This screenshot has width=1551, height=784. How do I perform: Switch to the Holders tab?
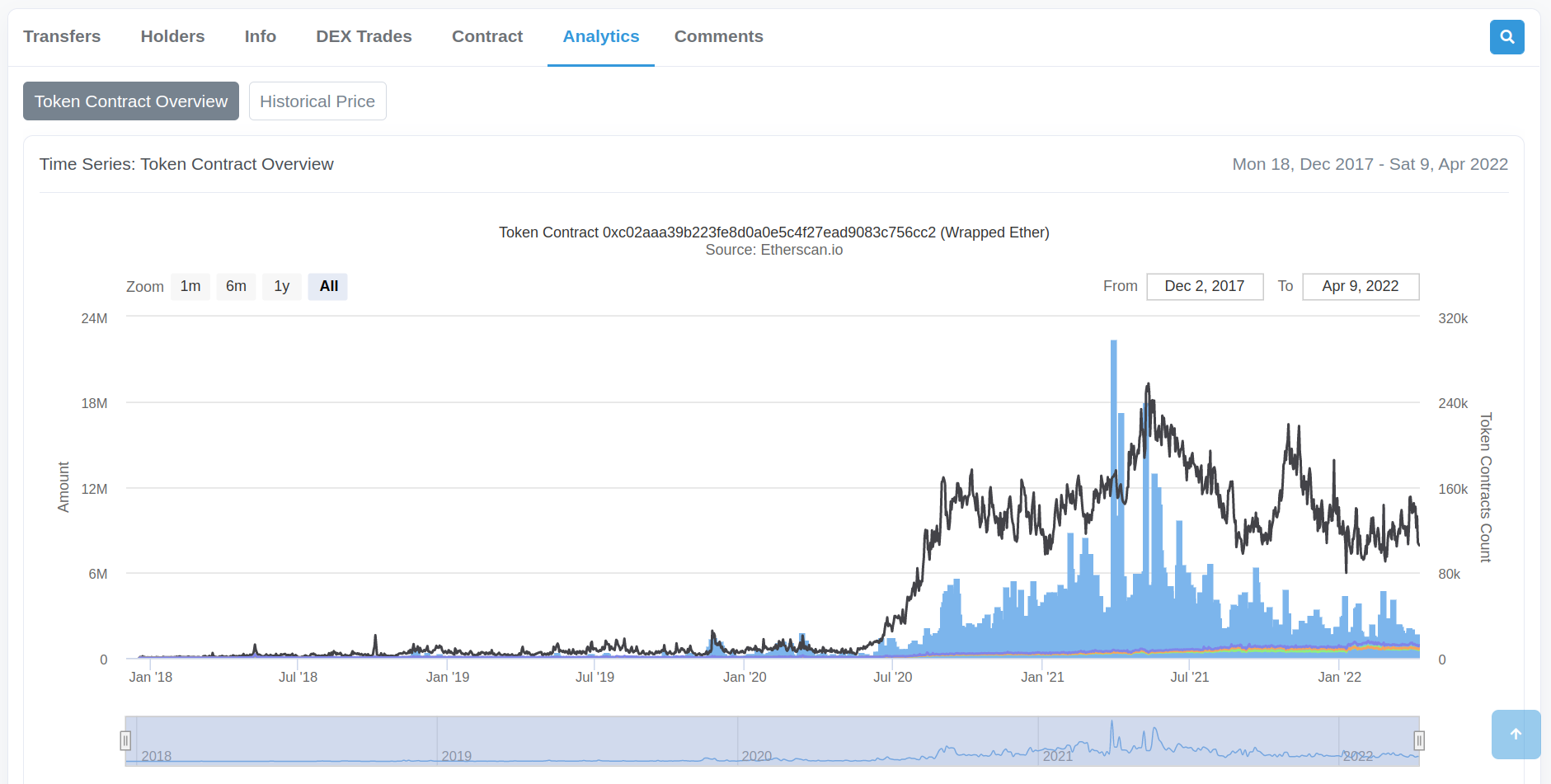[x=172, y=36]
